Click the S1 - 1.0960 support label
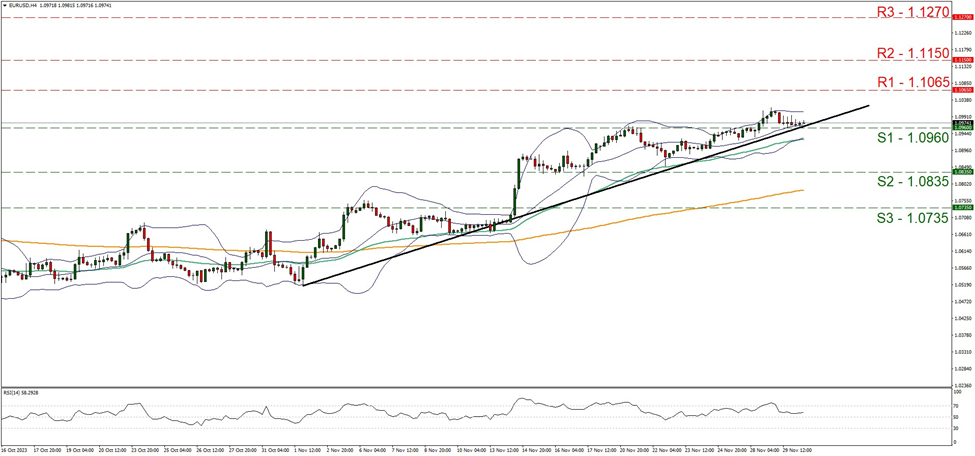Viewport: 975px width, 456px height. click(x=912, y=137)
